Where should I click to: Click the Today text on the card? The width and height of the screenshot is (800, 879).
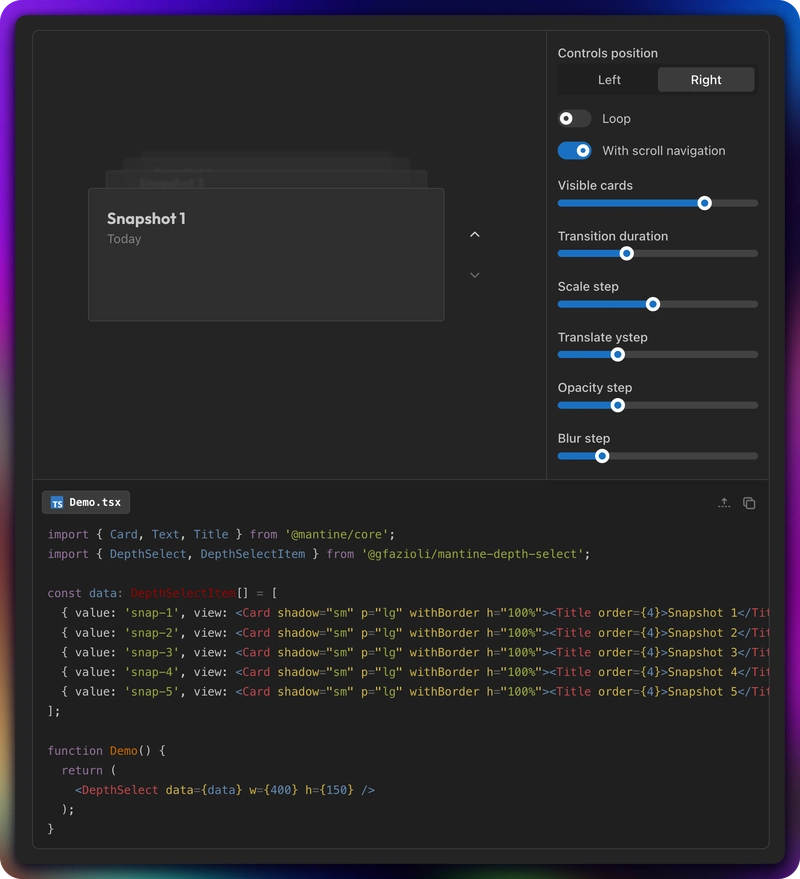tap(124, 239)
